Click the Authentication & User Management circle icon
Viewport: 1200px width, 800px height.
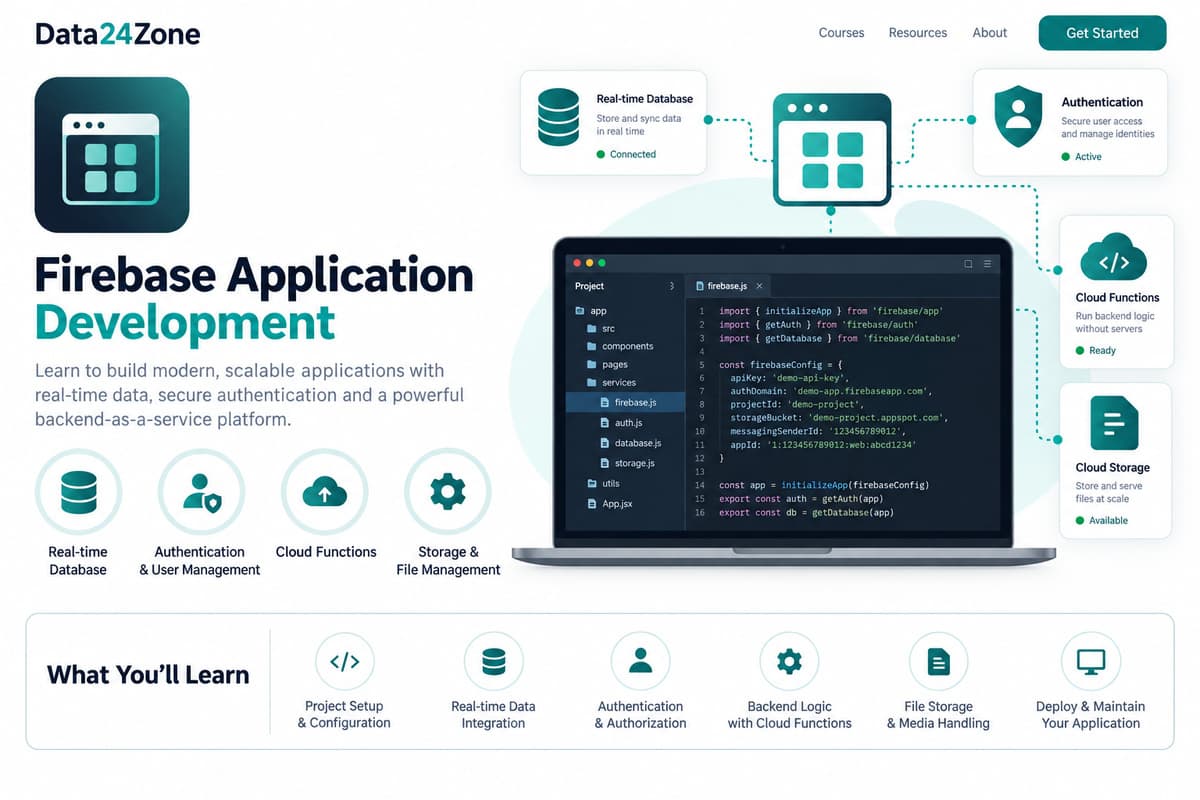click(201, 492)
